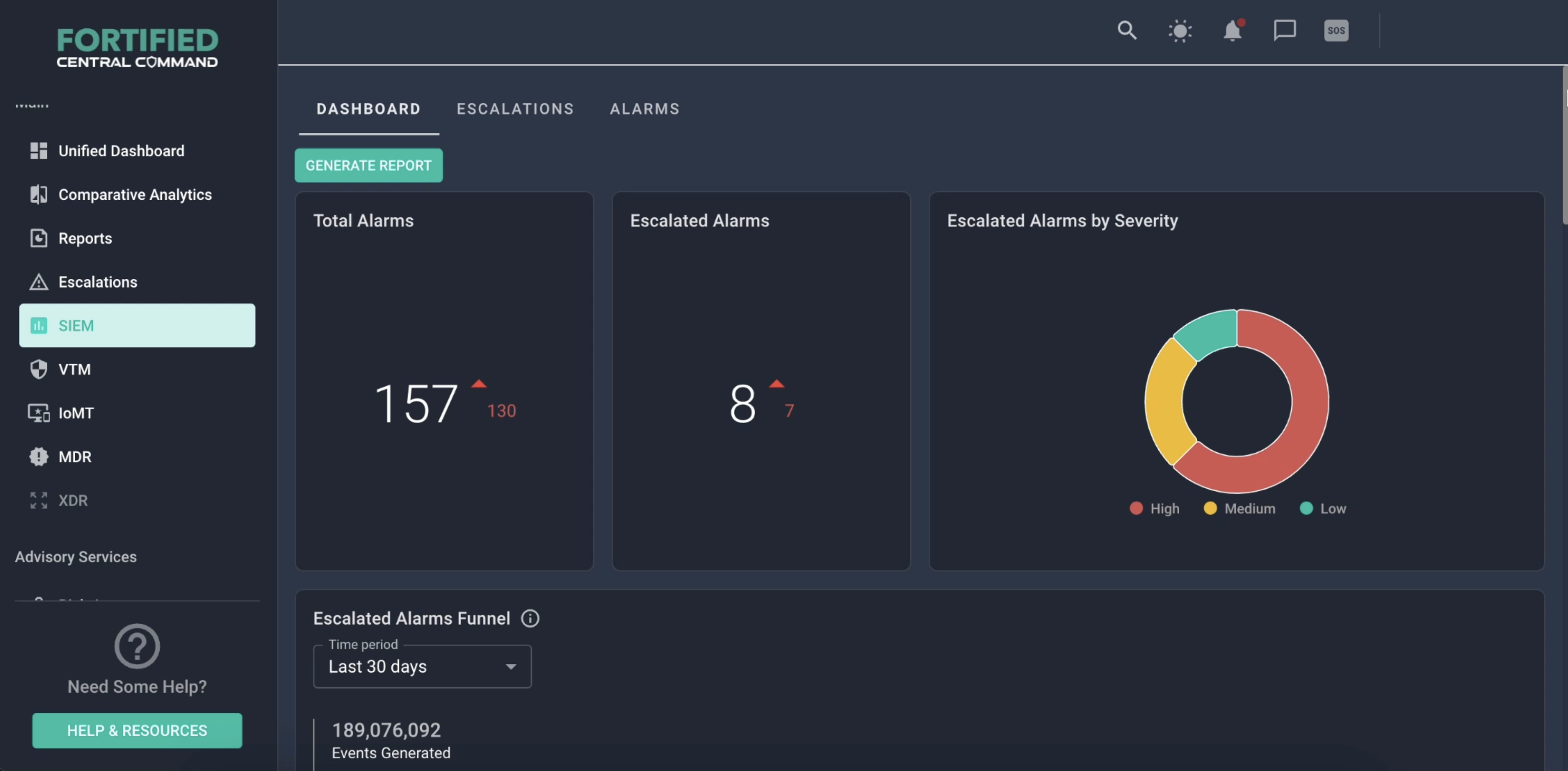Click the Escalated Alarms by Severity title
The image size is (1568, 771).
(1062, 220)
